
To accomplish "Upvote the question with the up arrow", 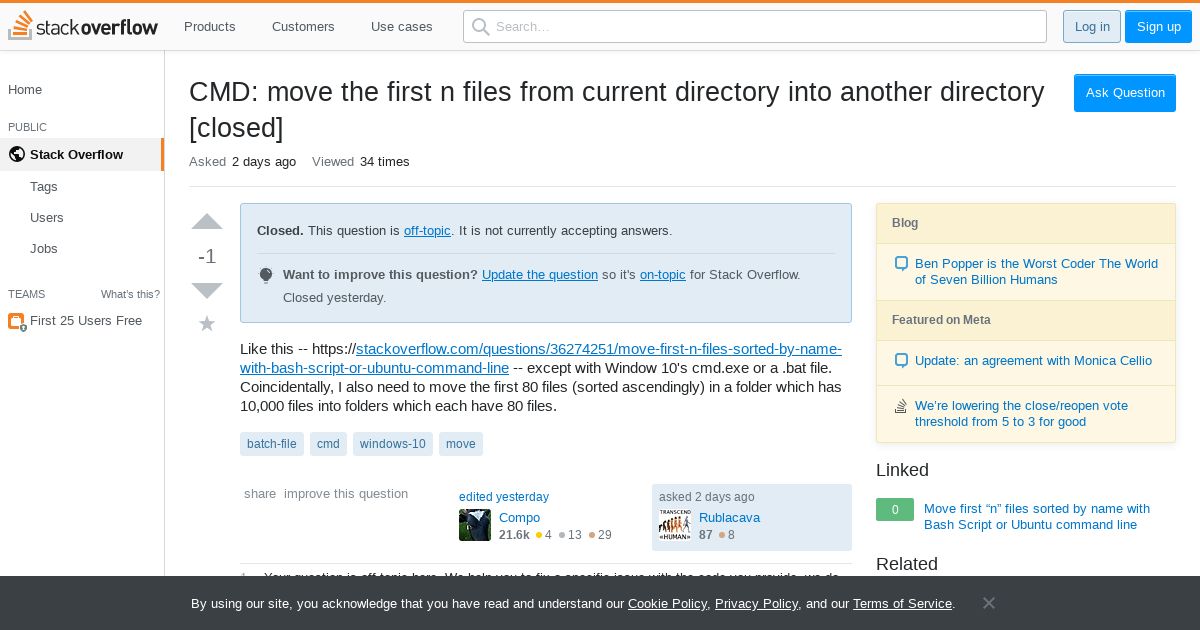I will click(x=207, y=222).
